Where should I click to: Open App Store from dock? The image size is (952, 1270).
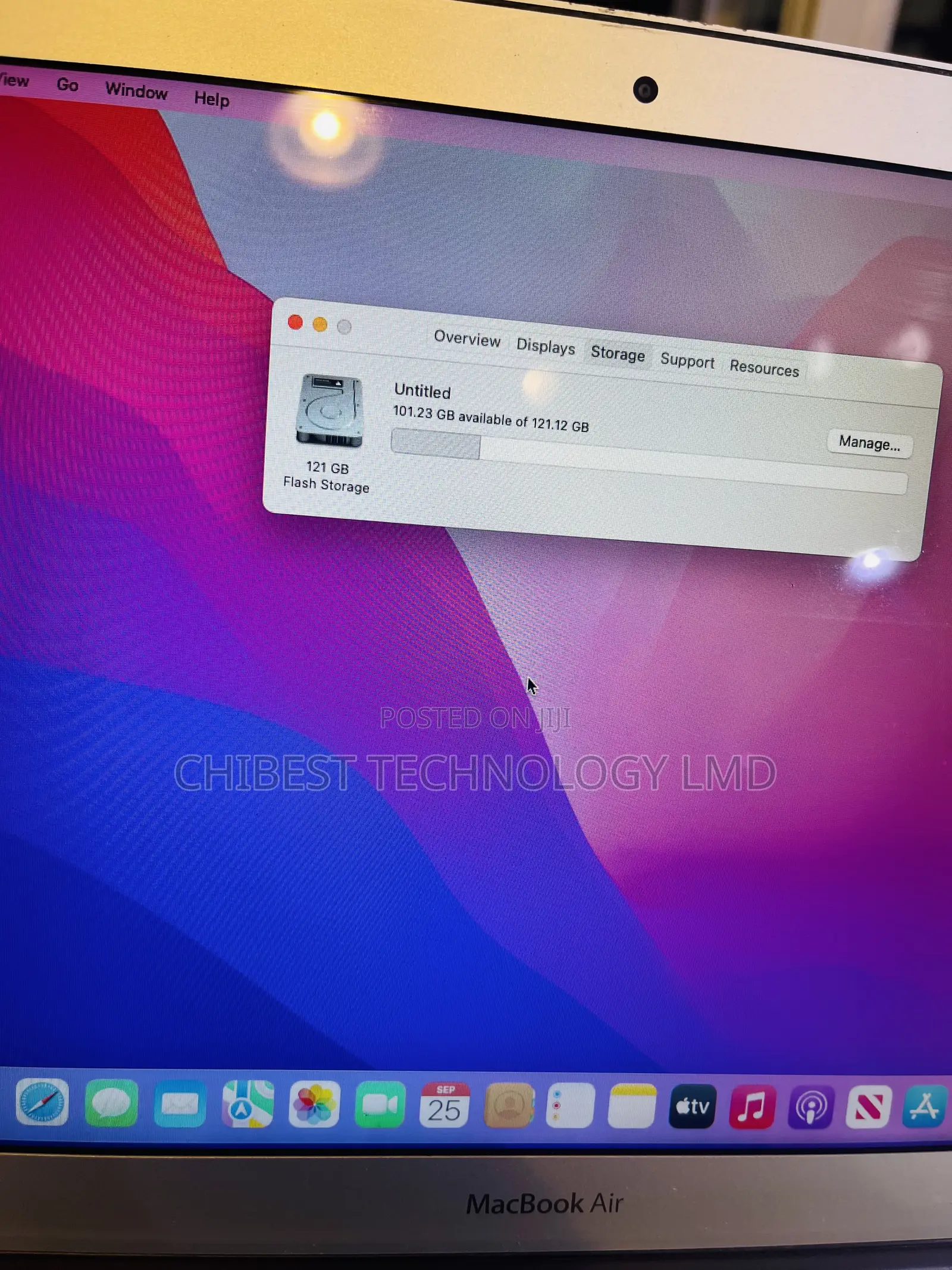(925, 1107)
